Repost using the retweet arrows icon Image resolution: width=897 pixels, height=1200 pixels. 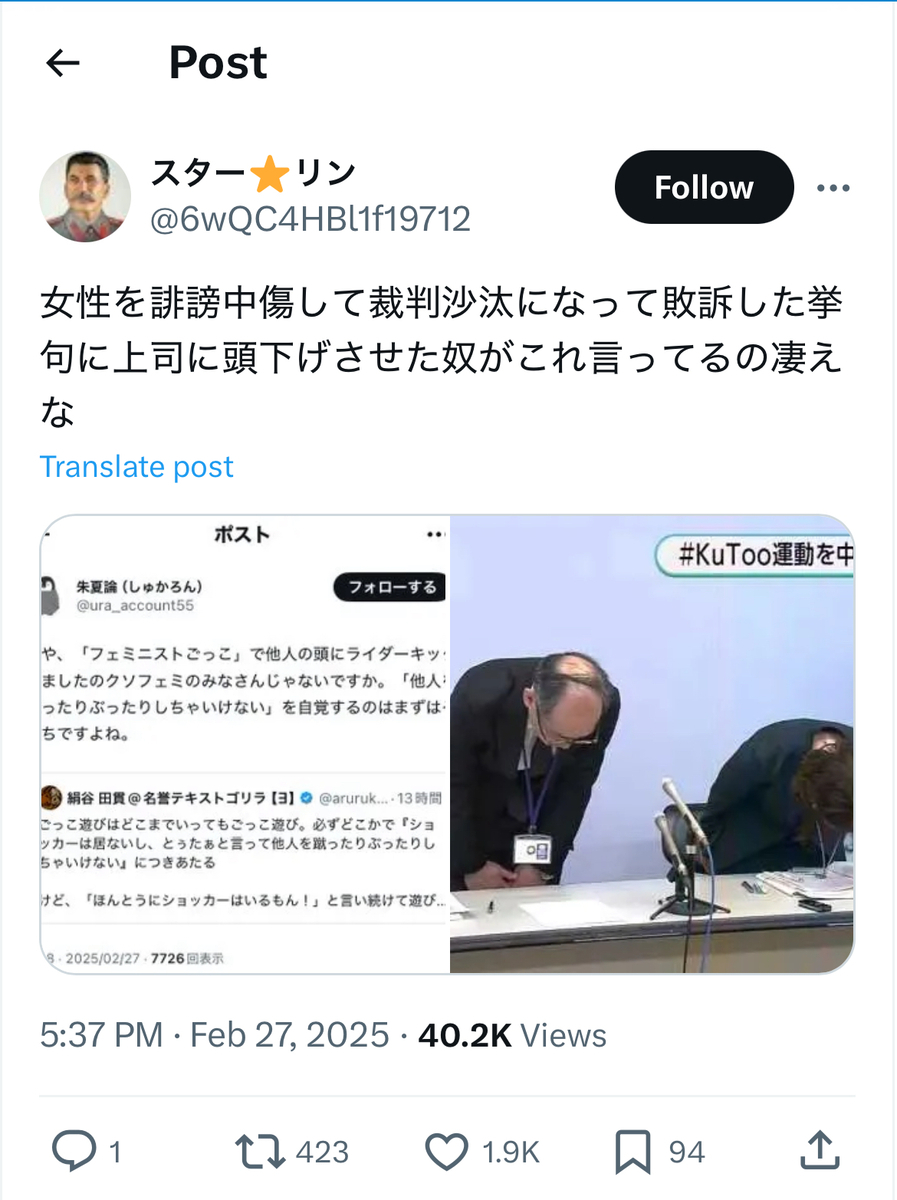click(x=257, y=1152)
